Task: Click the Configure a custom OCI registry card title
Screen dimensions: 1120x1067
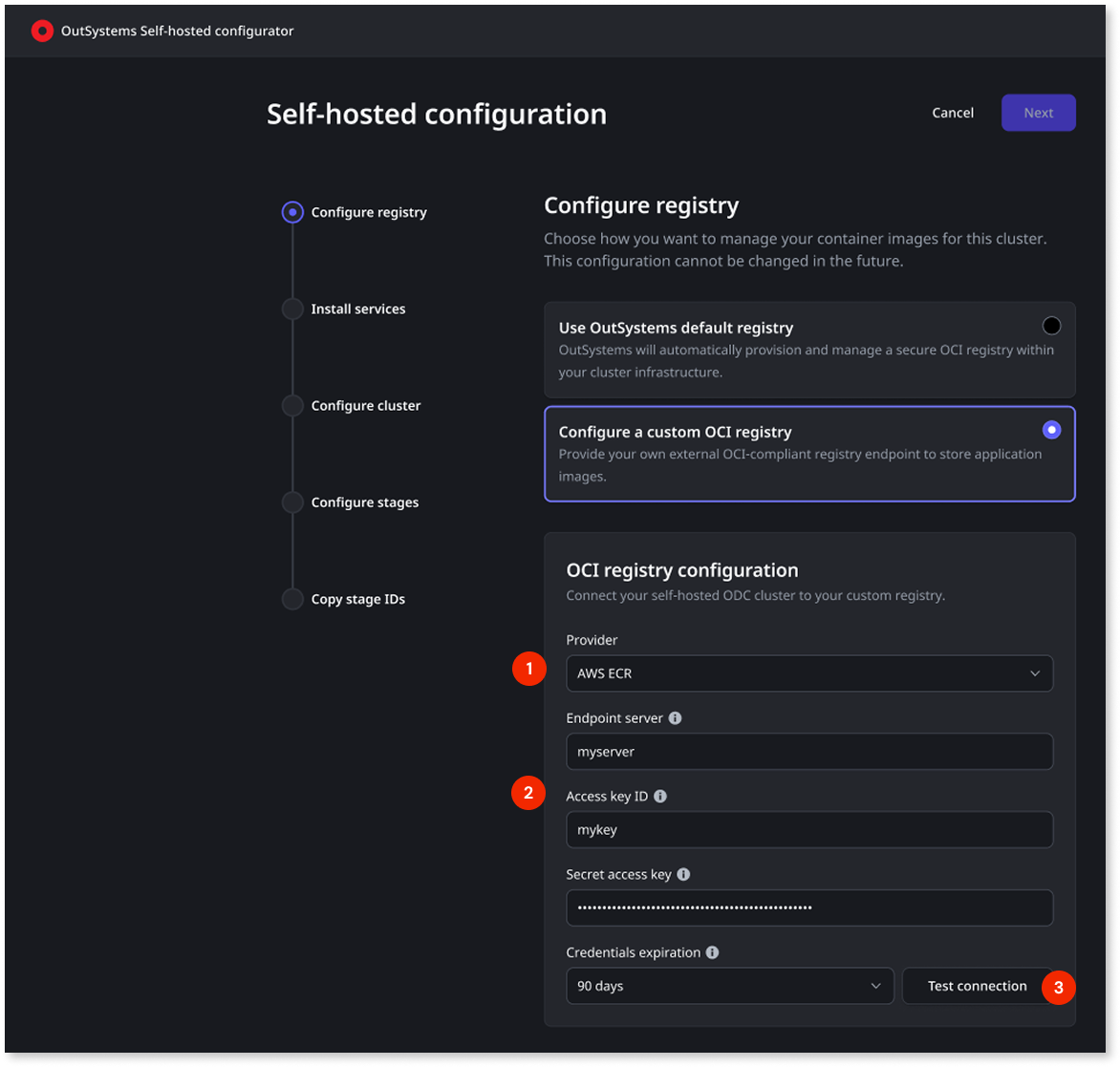Action: (x=675, y=432)
